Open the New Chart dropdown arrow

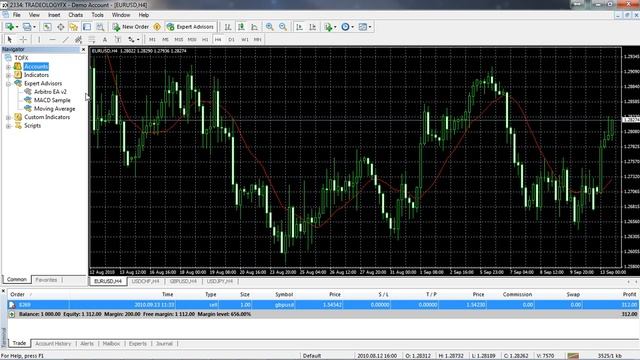click(17, 27)
